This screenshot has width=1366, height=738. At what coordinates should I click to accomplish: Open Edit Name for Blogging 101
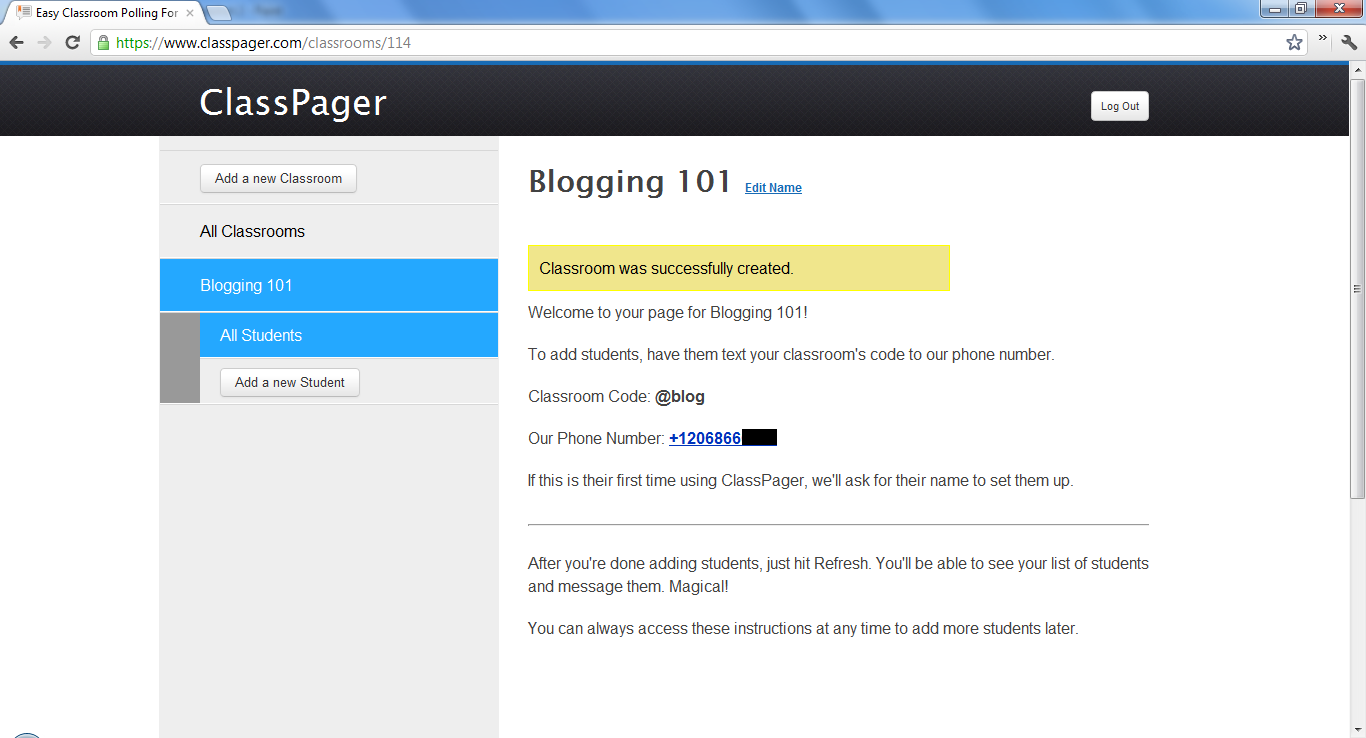pos(772,188)
